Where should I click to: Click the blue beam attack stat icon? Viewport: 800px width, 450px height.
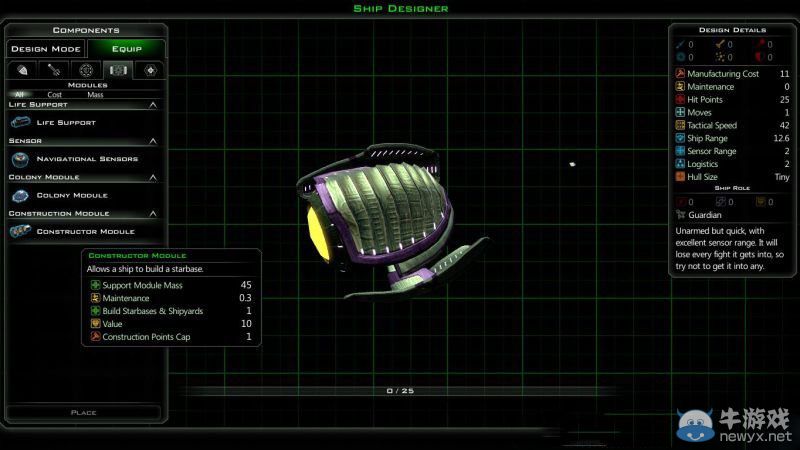pyautogui.click(x=680, y=44)
